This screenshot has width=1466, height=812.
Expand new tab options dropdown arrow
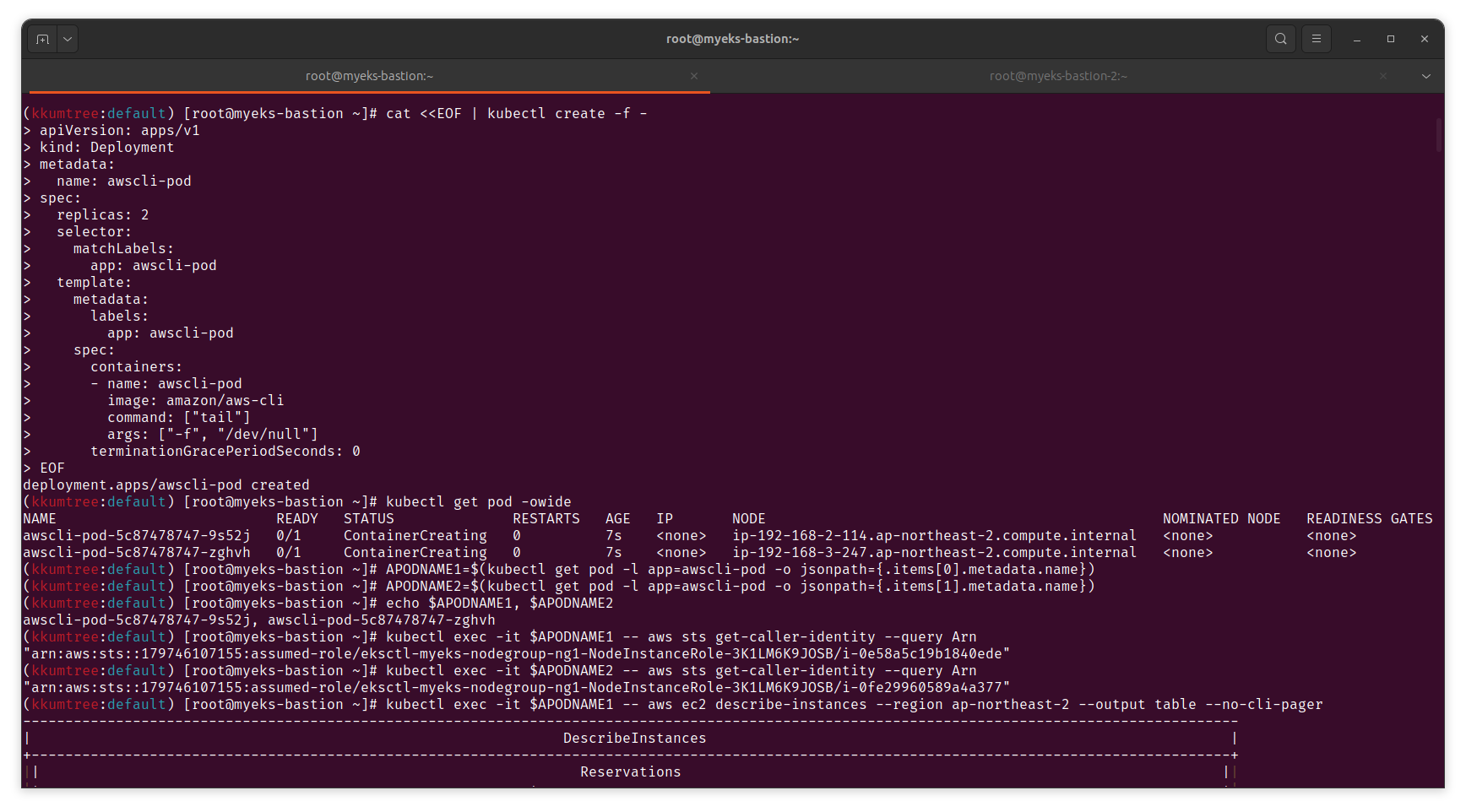(x=68, y=39)
